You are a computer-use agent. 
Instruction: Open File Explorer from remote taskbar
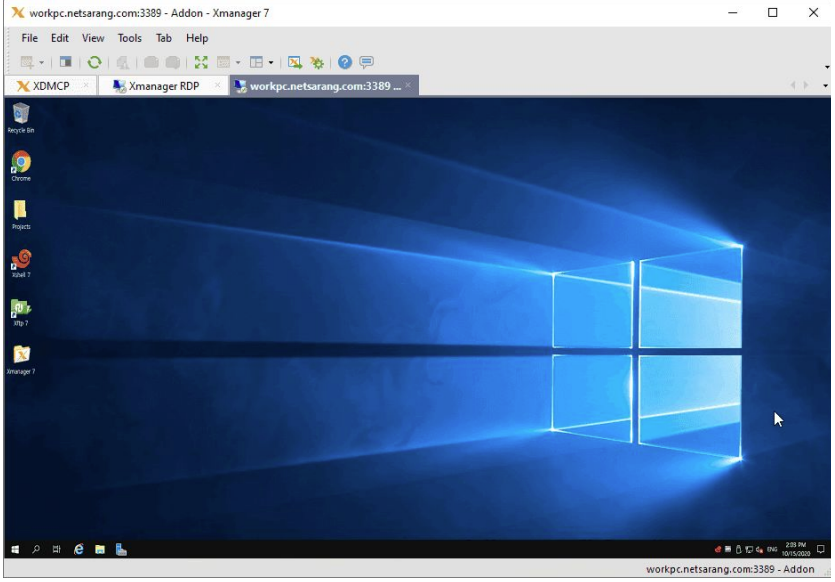pyautogui.click(x=100, y=550)
